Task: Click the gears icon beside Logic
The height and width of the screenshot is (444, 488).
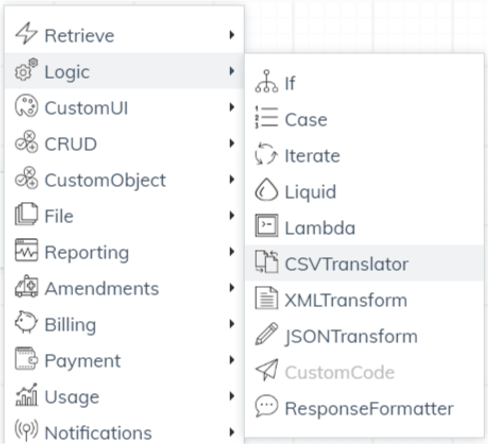Action: click(26, 69)
